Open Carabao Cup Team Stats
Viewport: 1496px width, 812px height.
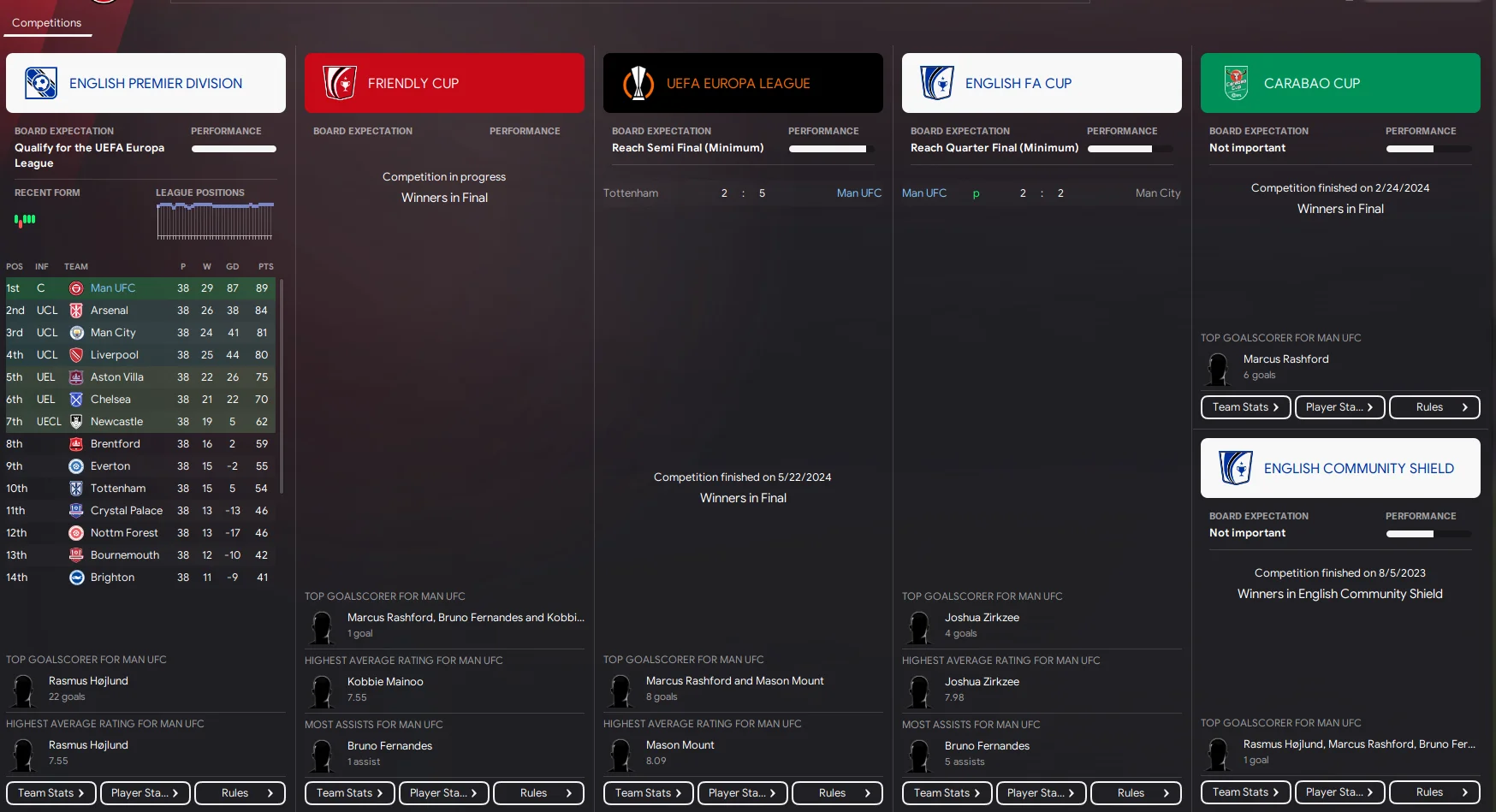coord(1245,407)
